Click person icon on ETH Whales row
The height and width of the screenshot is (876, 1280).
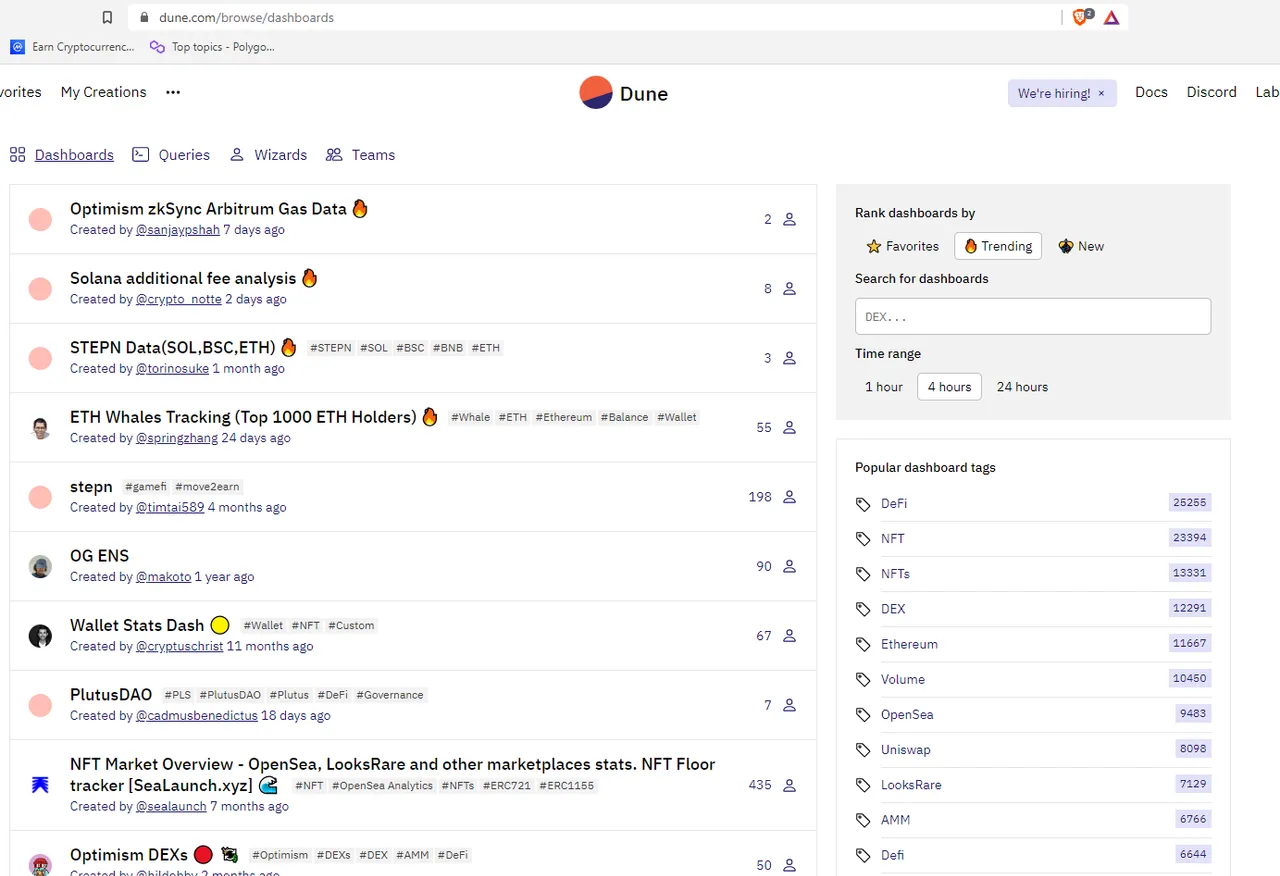pyautogui.click(x=789, y=427)
